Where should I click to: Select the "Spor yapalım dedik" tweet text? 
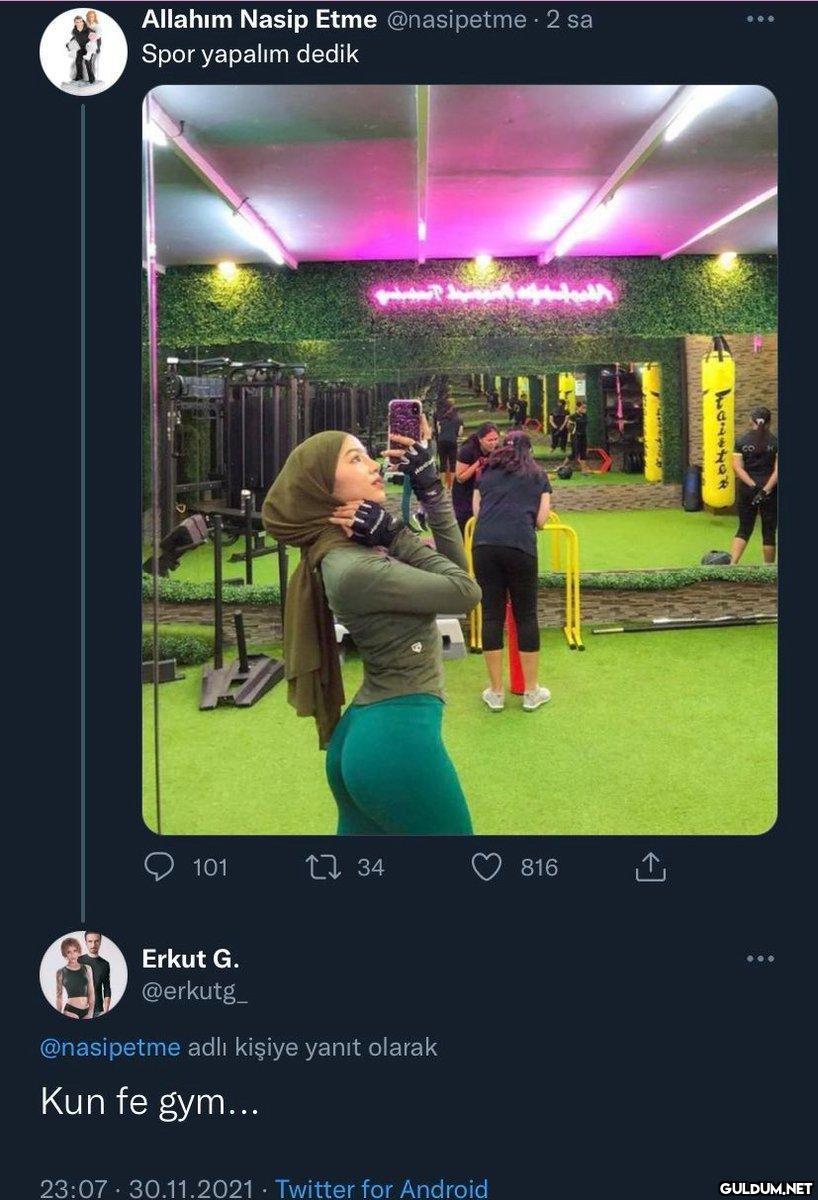(x=250, y=54)
